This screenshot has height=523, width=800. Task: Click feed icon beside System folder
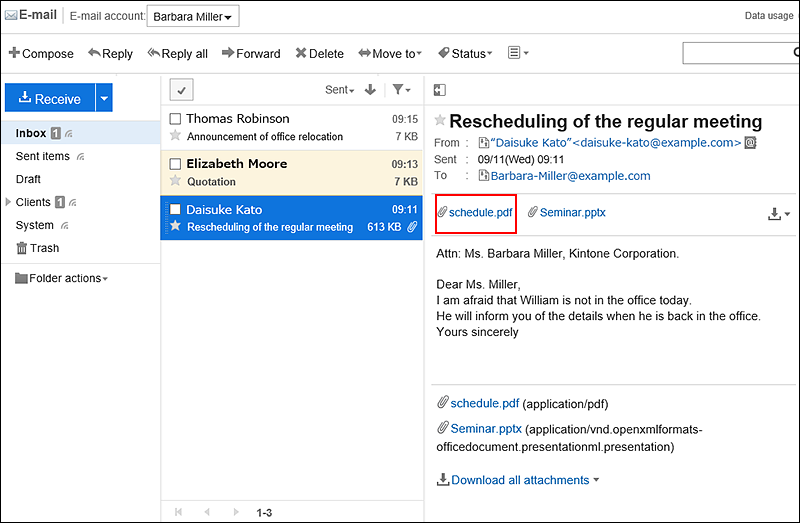tap(65, 226)
